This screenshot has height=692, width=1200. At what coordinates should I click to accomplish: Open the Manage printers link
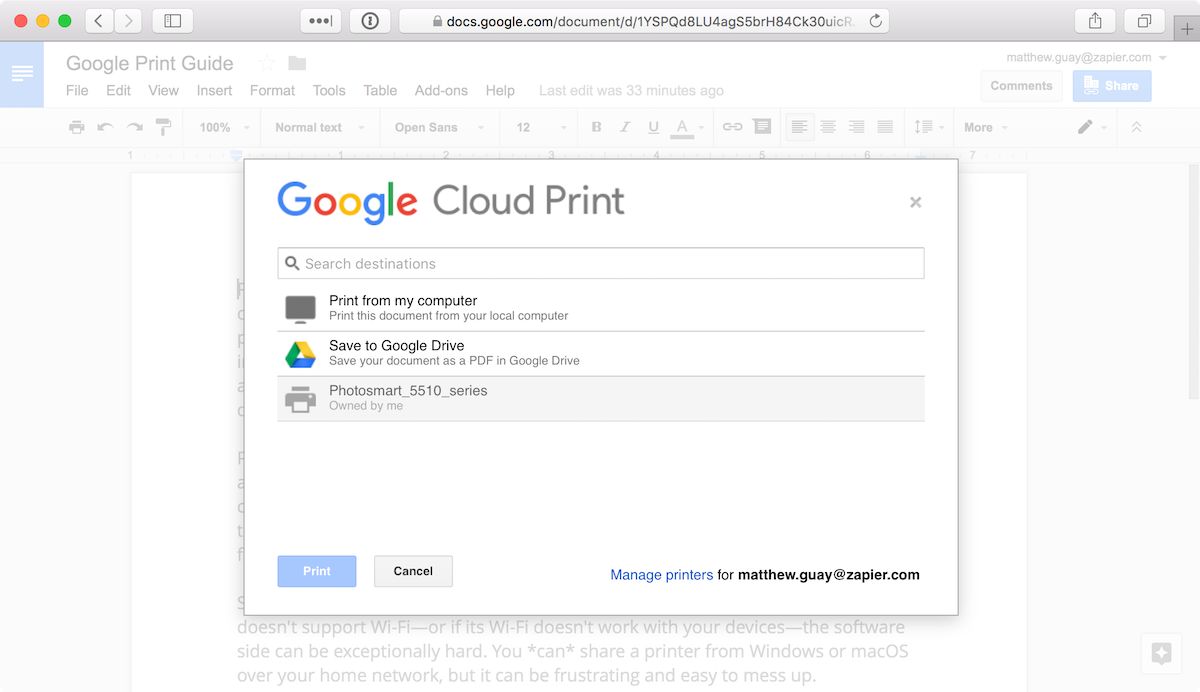(661, 575)
